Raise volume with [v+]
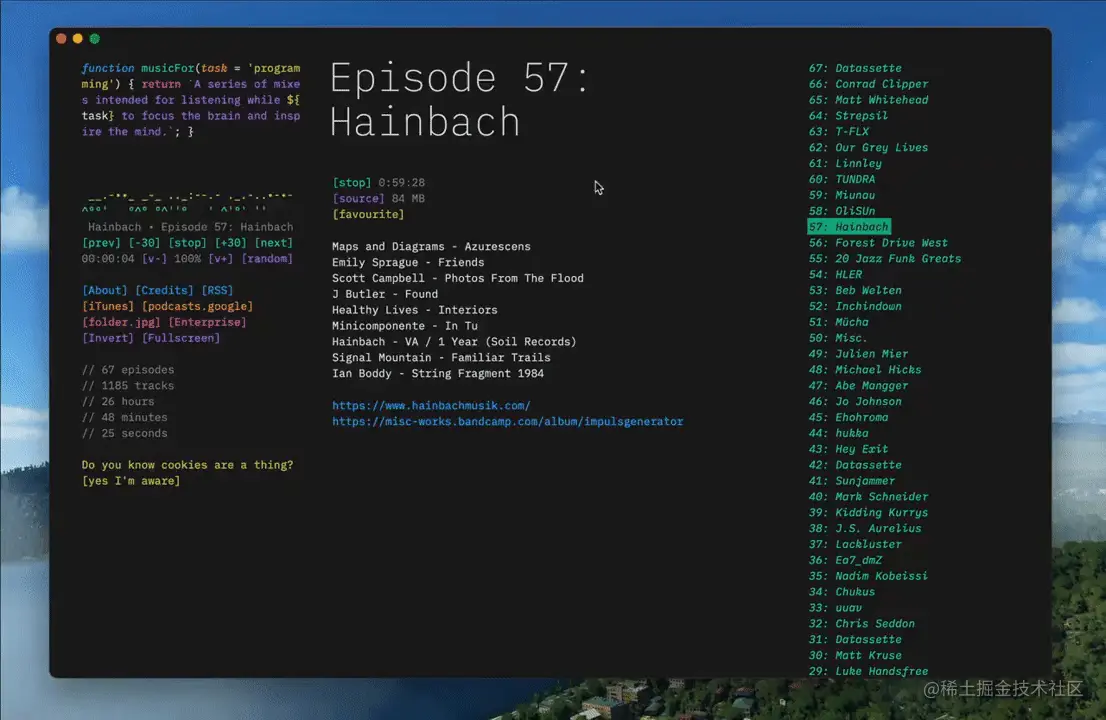The width and height of the screenshot is (1106, 720). (220, 259)
